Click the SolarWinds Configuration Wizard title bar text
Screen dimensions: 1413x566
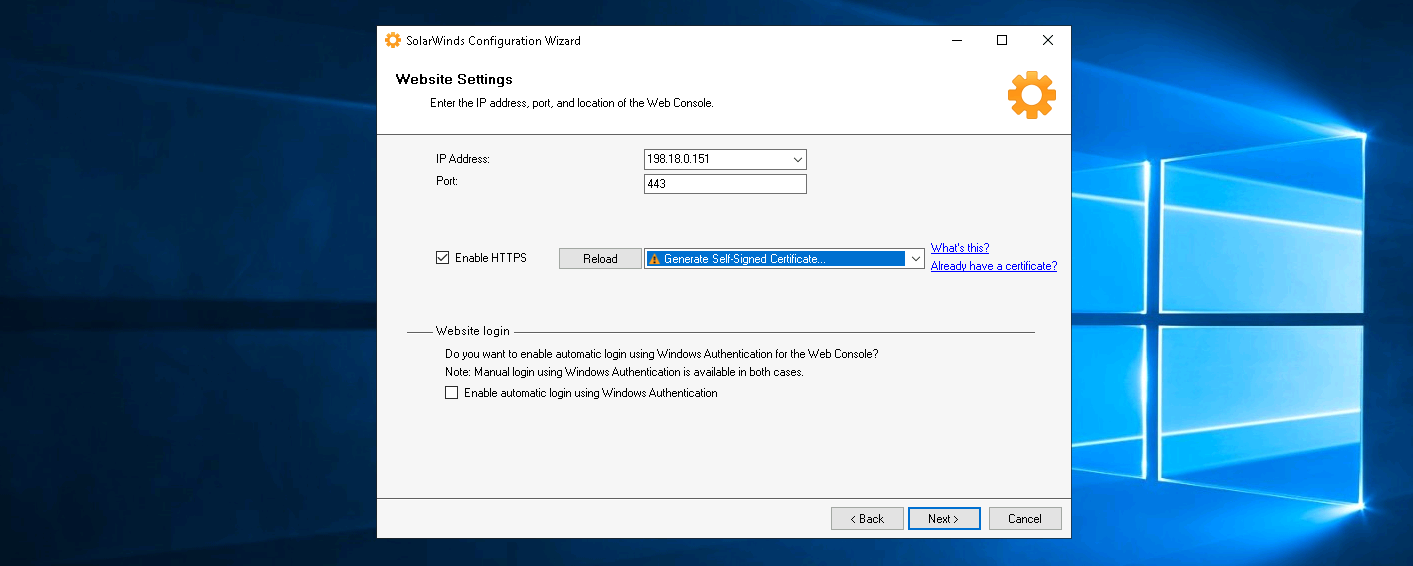[493, 41]
